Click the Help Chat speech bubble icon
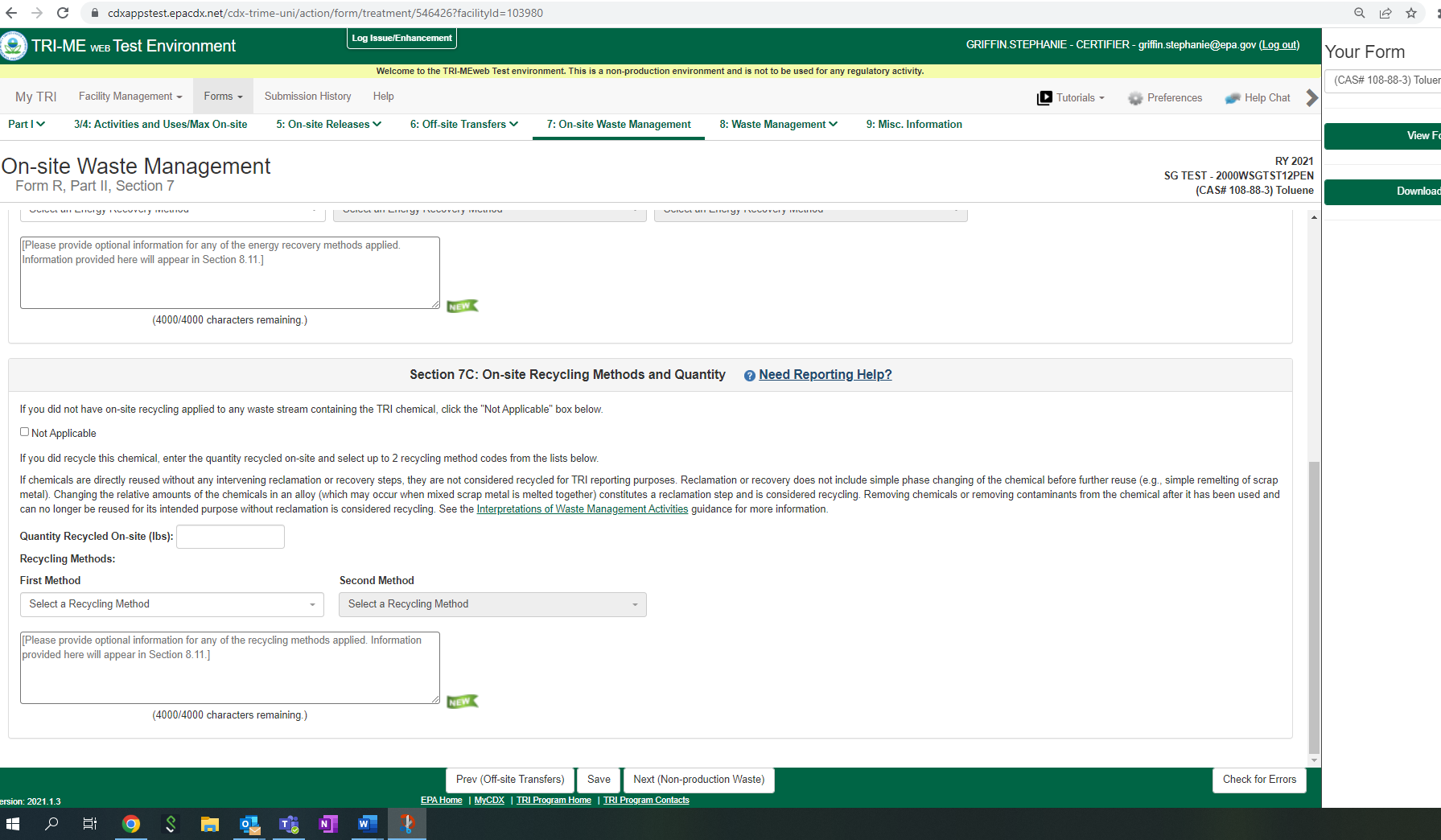This screenshot has width=1441, height=840. click(x=1232, y=98)
